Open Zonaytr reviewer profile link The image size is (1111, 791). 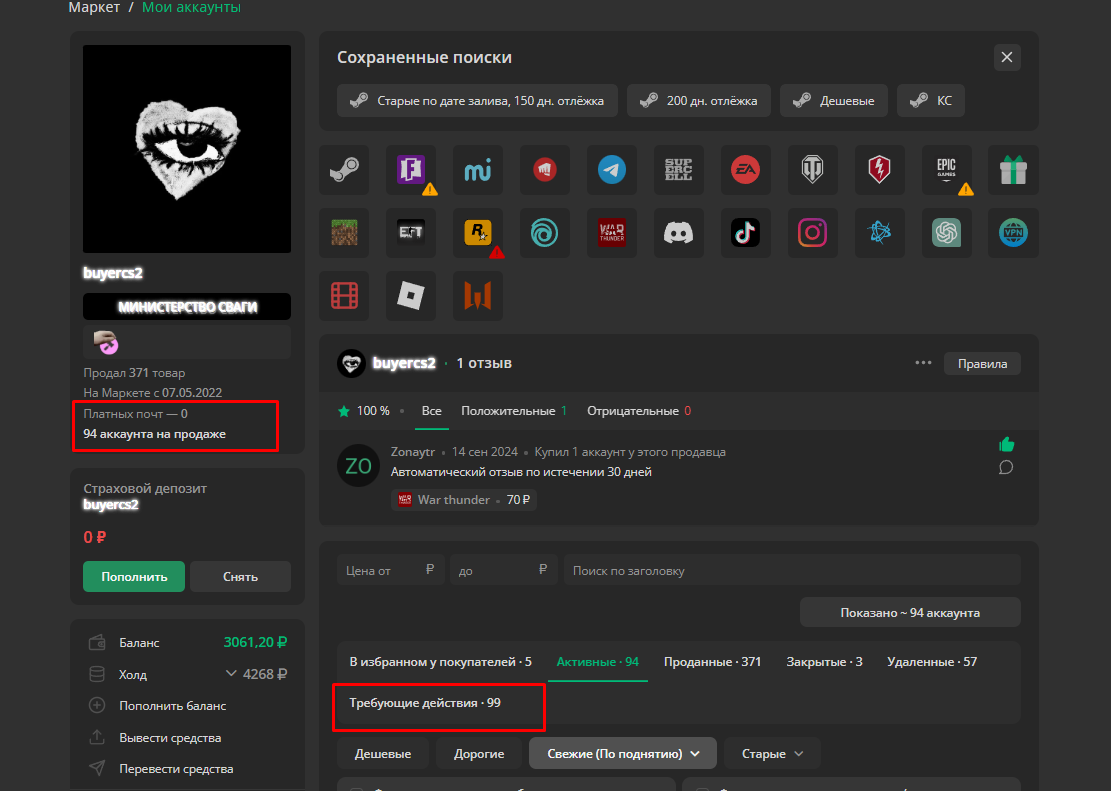click(412, 451)
